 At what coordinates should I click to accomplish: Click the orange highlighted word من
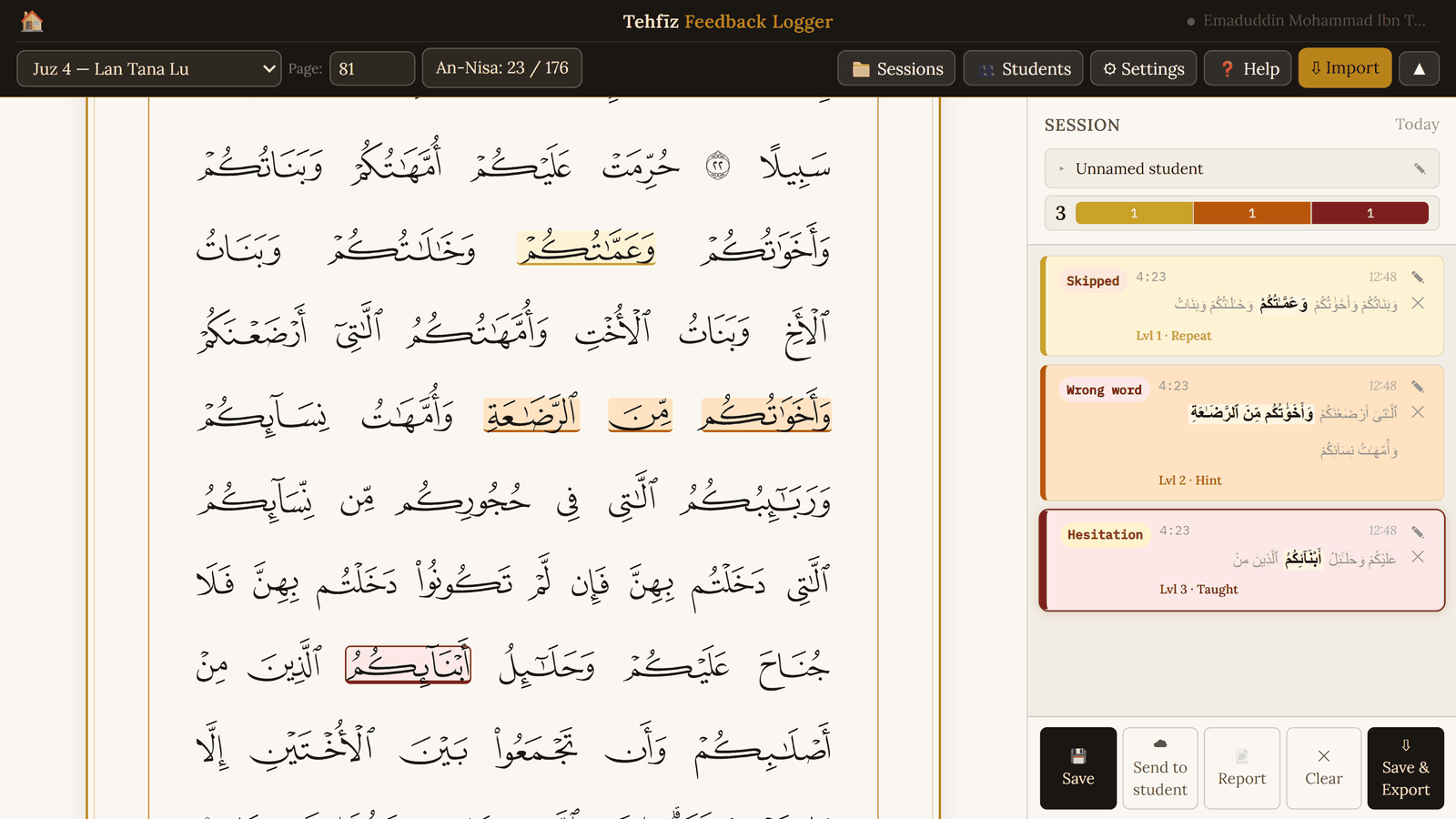(x=641, y=414)
